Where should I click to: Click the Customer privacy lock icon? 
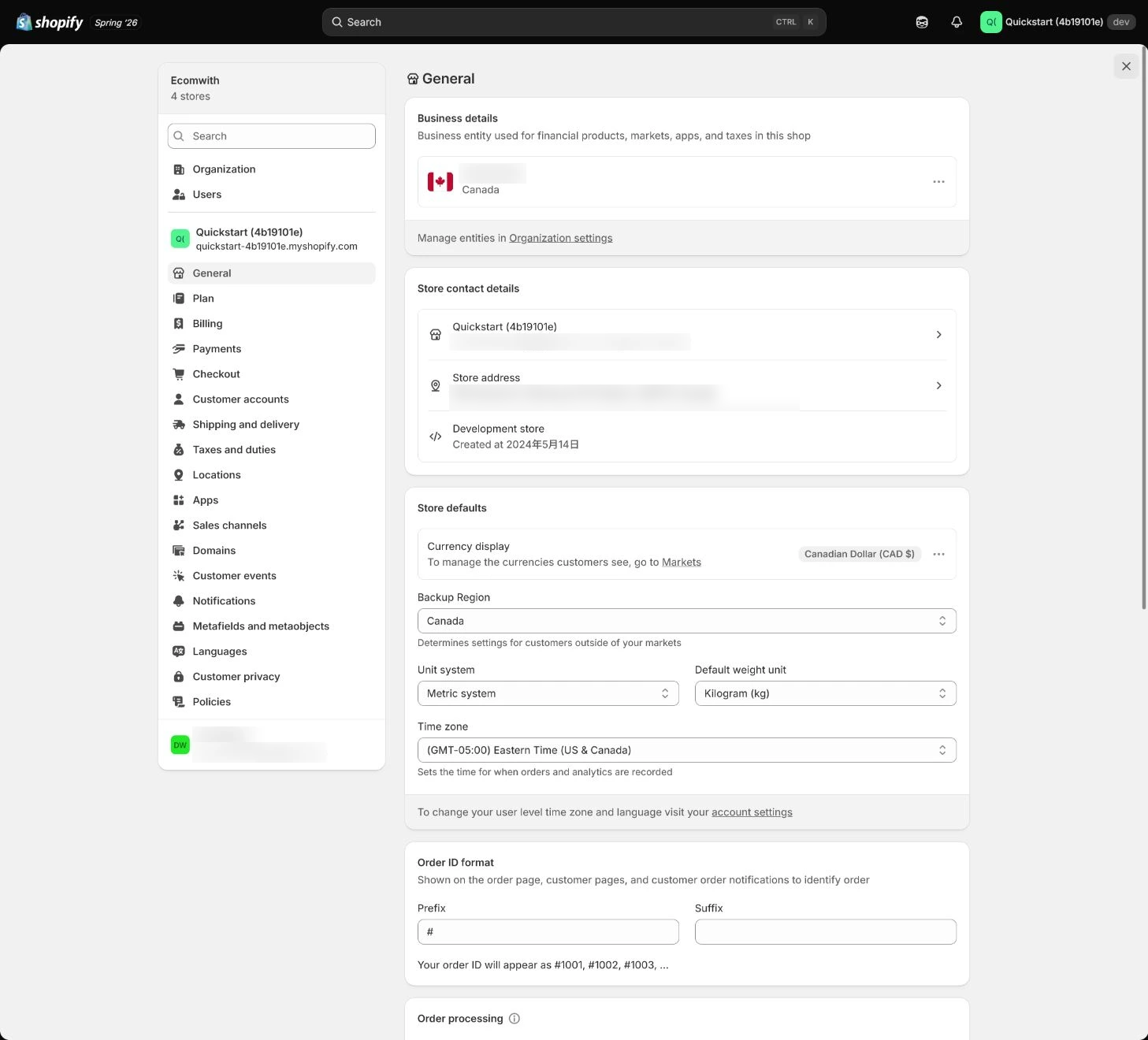[x=179, y=677]
